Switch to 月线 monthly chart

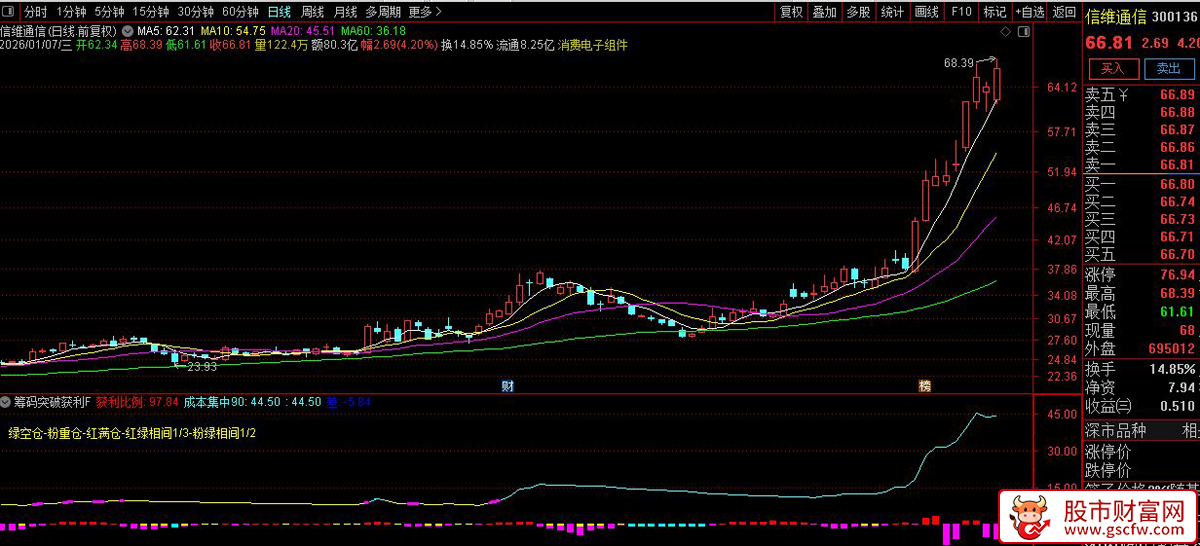coord(345,12)
